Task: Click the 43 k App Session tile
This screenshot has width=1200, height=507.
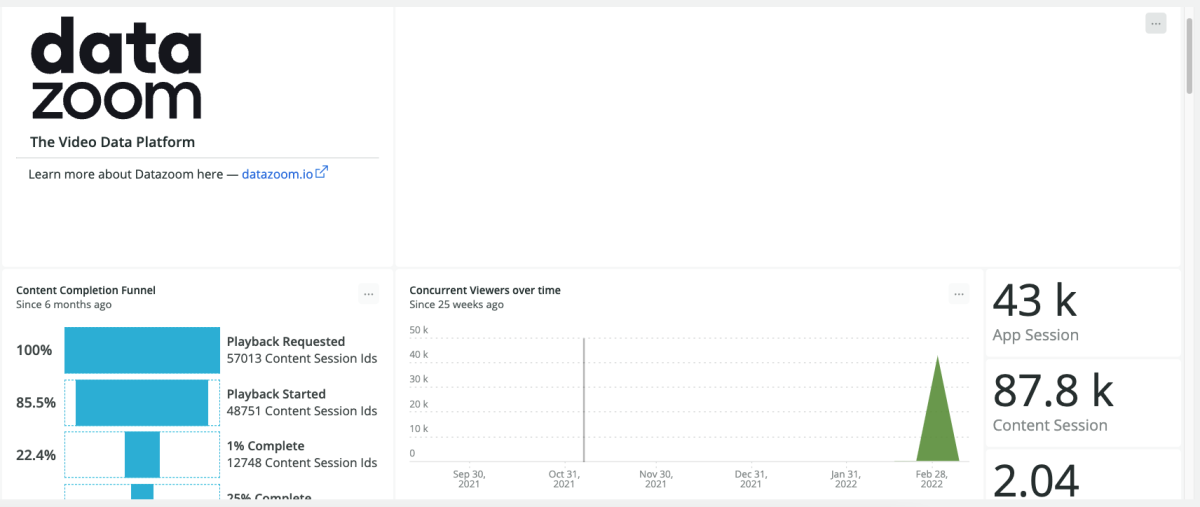Action: 1083,313
